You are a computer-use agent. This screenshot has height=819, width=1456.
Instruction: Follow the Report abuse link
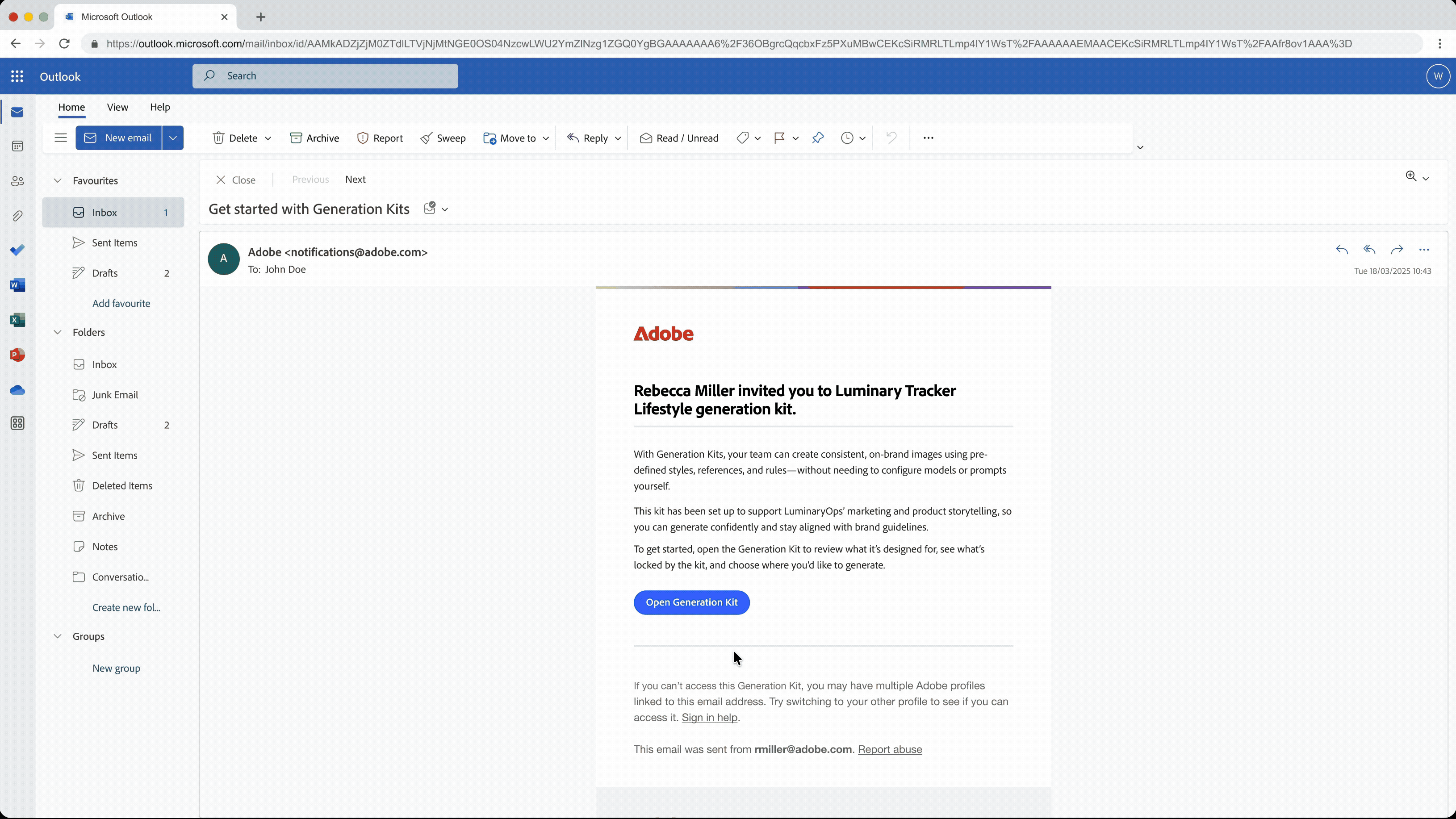[x=890, y=749]
